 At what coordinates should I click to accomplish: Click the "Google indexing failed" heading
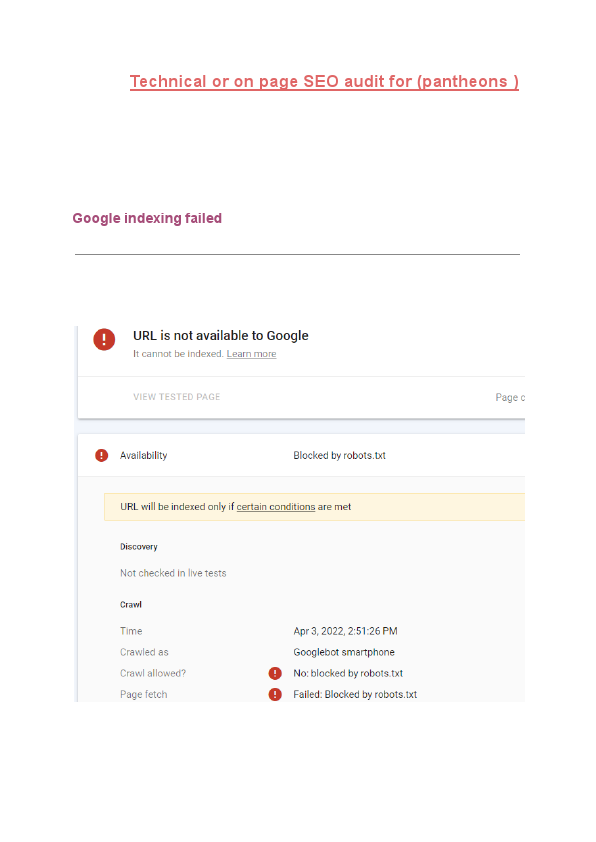coord(147,218)
